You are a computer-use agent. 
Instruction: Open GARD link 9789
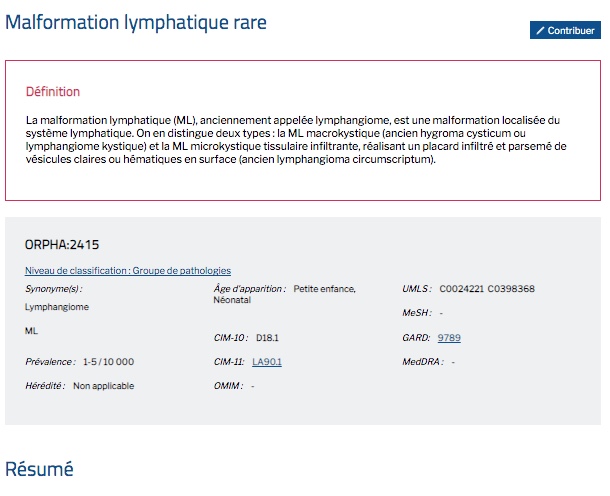[449, 338]
